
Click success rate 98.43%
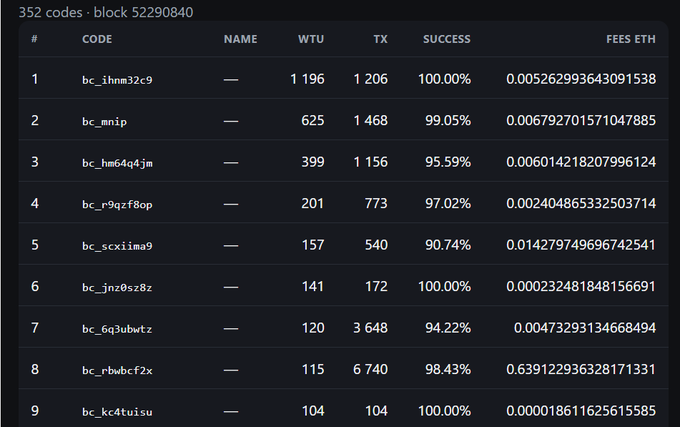(448, 369)
